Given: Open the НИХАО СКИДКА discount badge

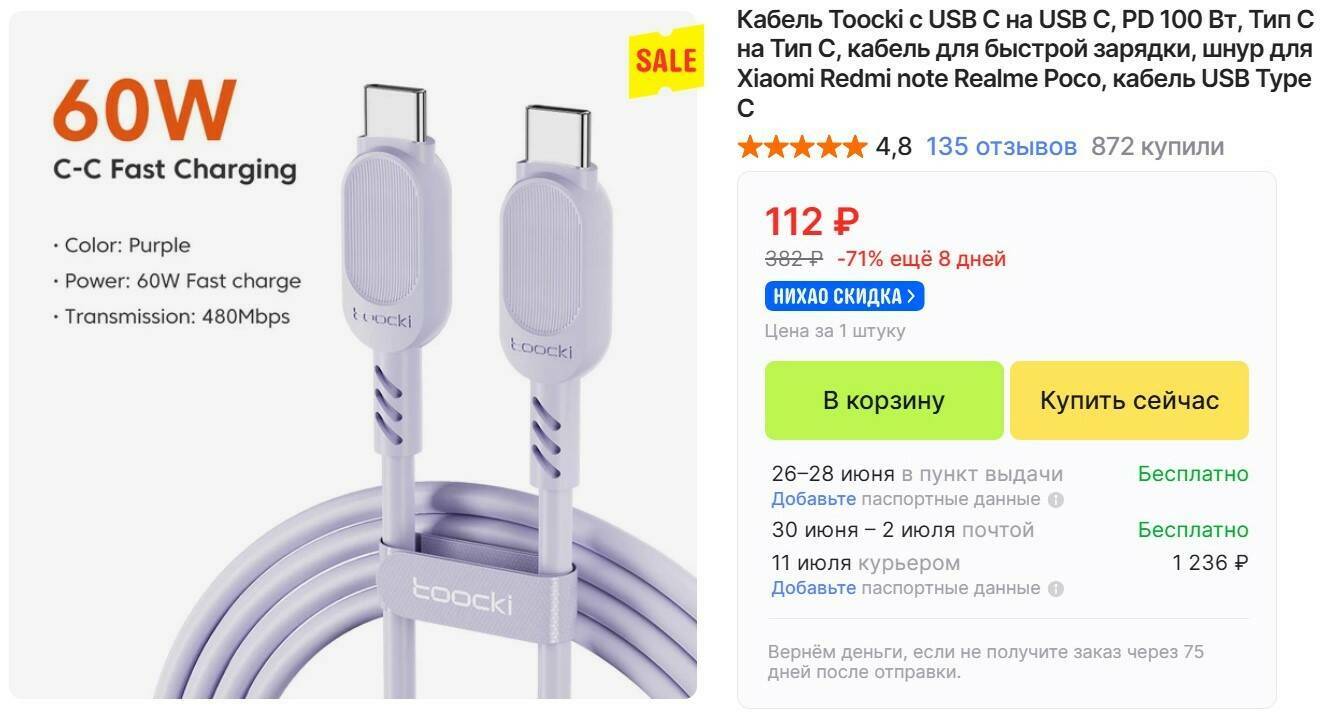Looking at the screenshot, I should coord(845,296).
